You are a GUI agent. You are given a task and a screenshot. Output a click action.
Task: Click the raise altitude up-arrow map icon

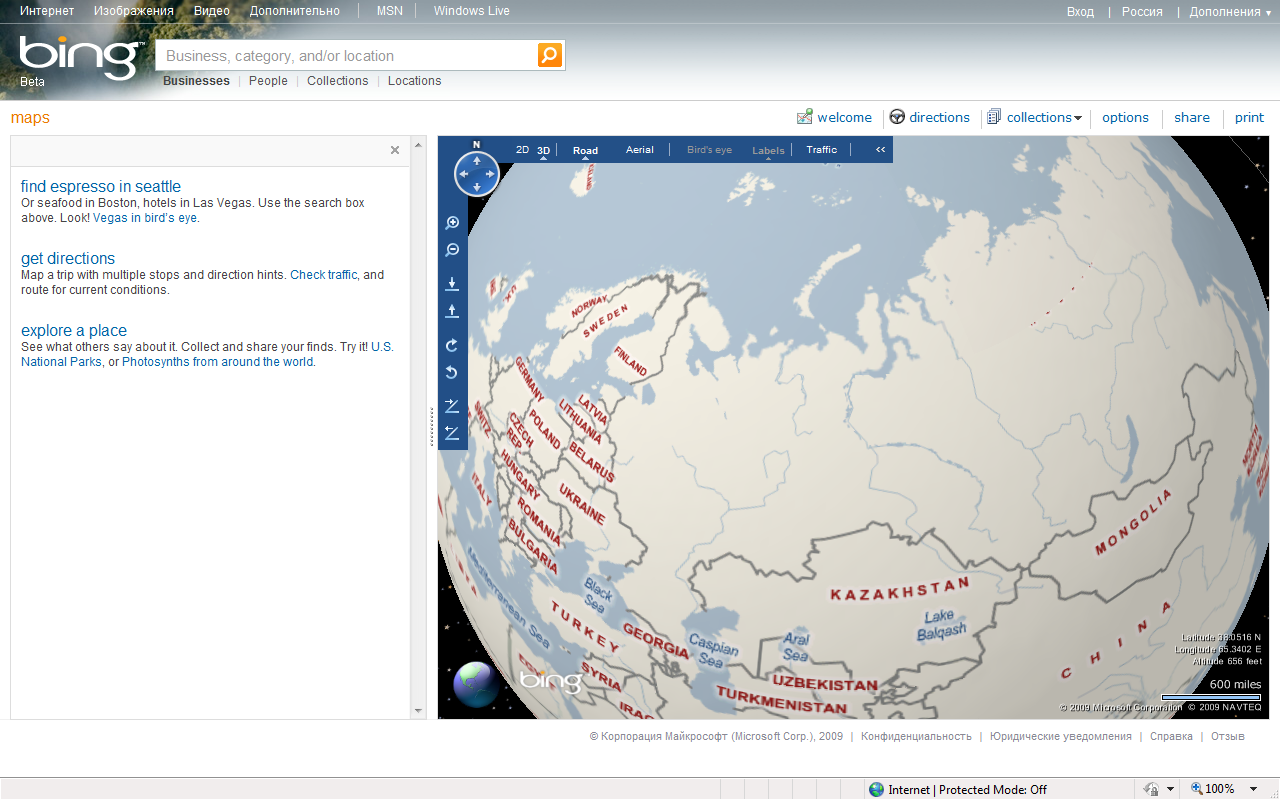[x=452, y=311]
